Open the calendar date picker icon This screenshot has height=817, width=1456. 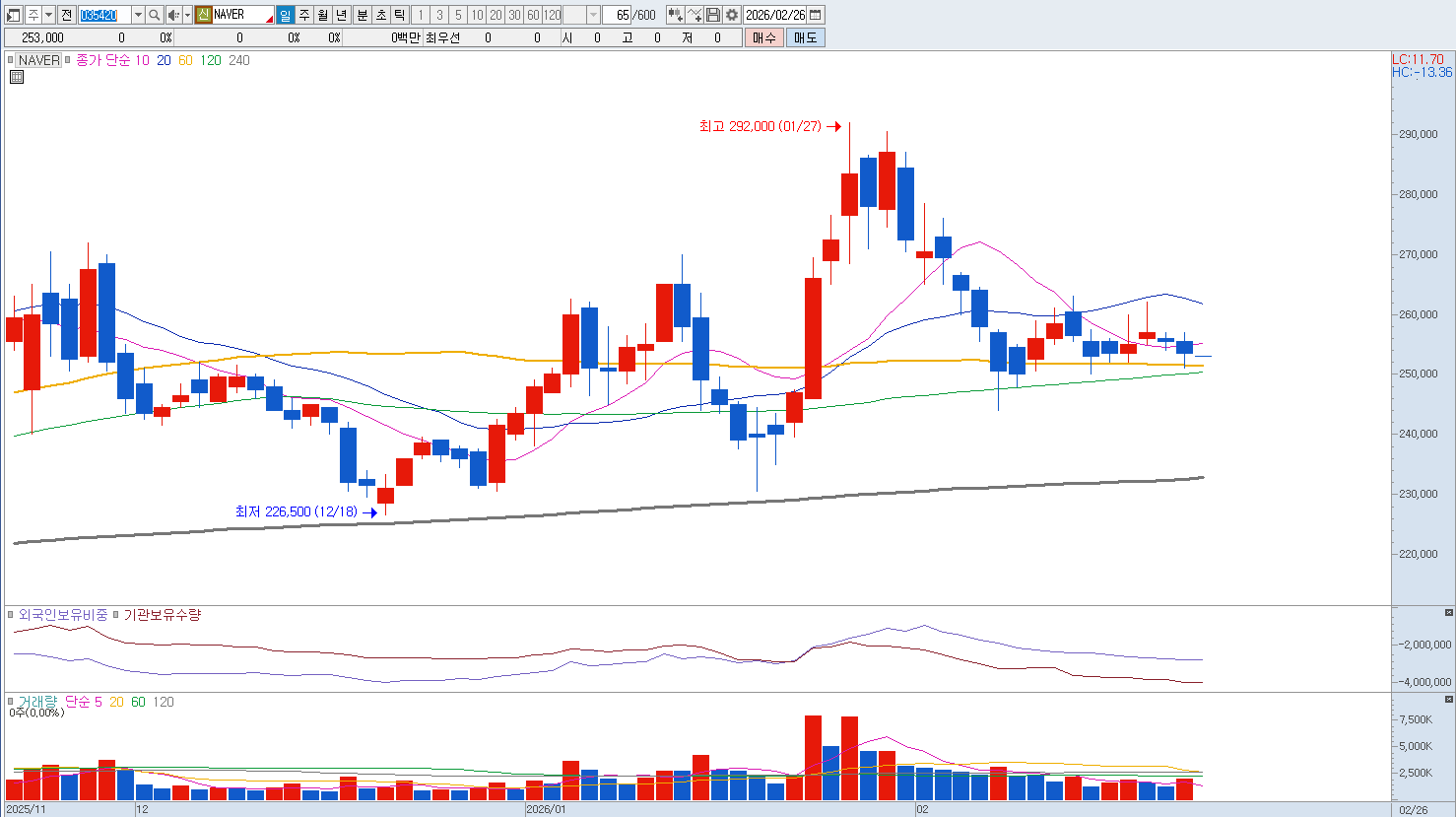(816, 15)
